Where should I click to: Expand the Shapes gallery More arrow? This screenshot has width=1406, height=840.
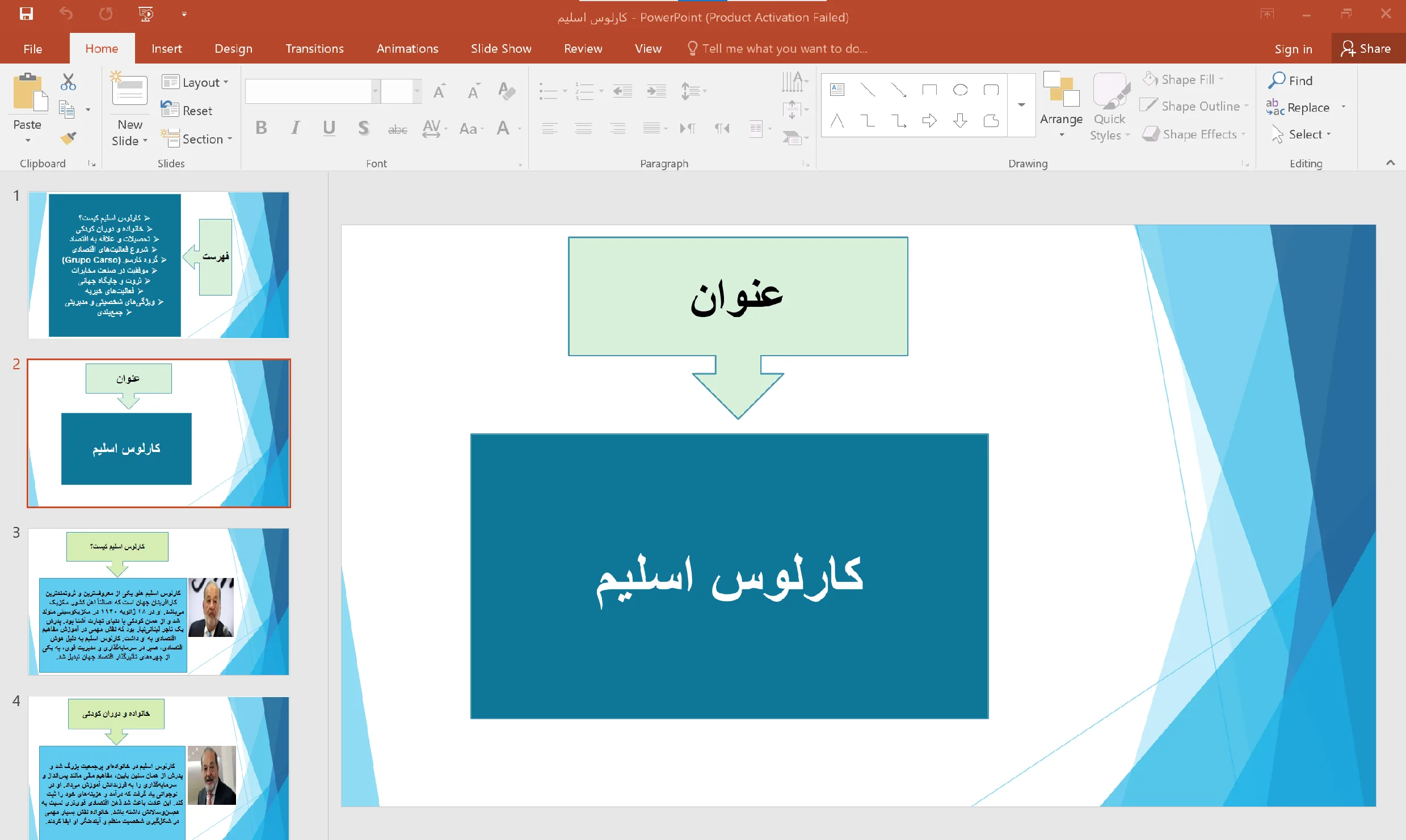pos(1021,105)
